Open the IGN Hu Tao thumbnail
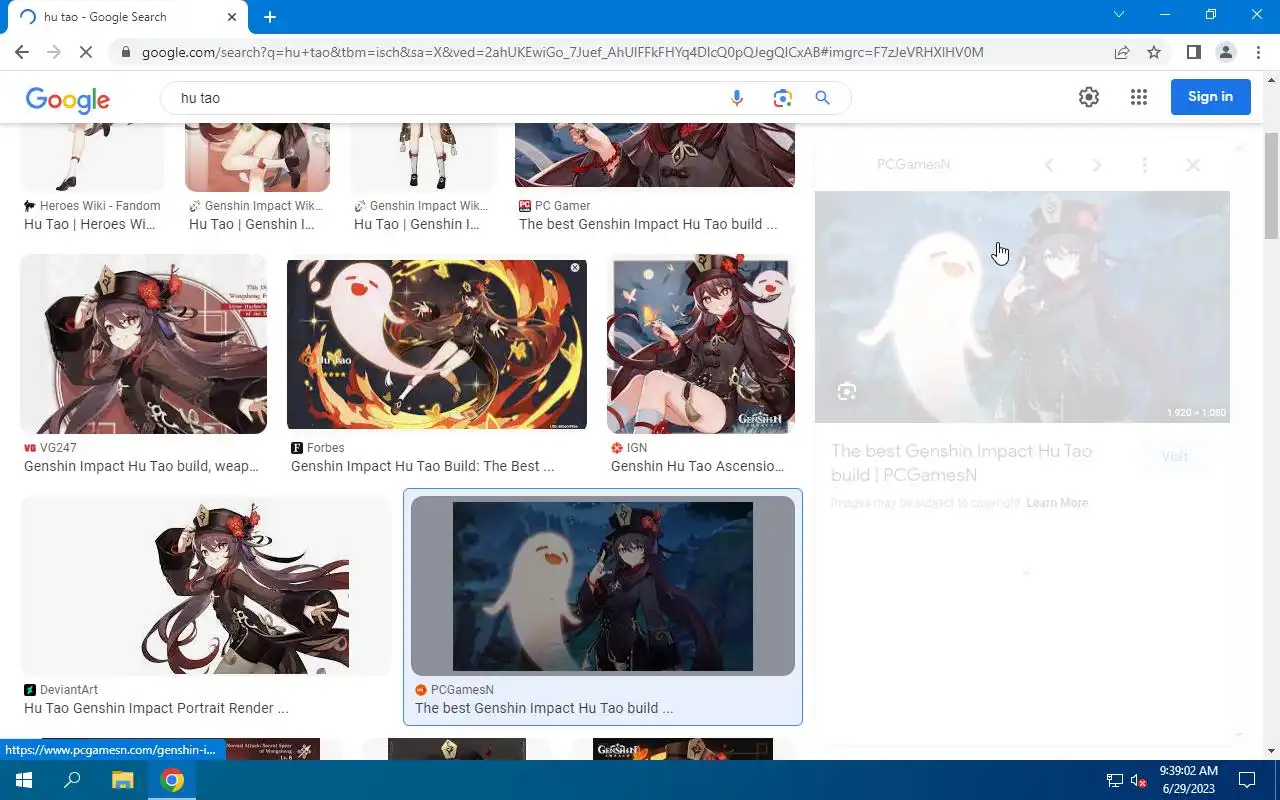 coord(701,344)
